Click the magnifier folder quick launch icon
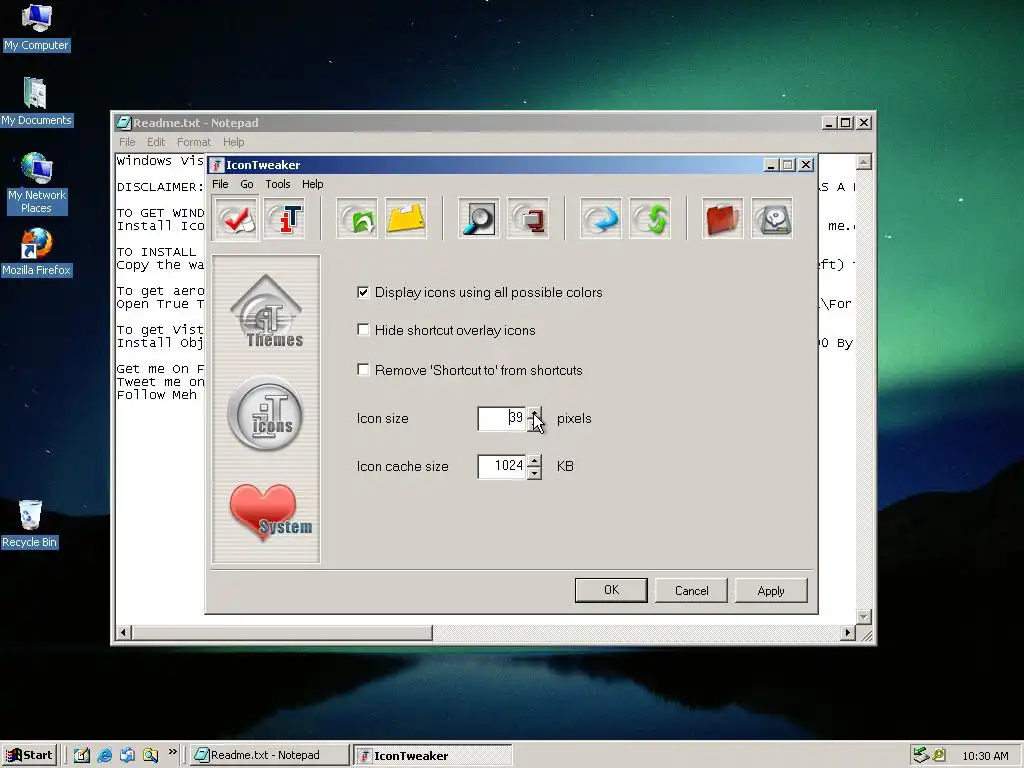The width and height of the screenshot is (1024, 768). [150, 755]
